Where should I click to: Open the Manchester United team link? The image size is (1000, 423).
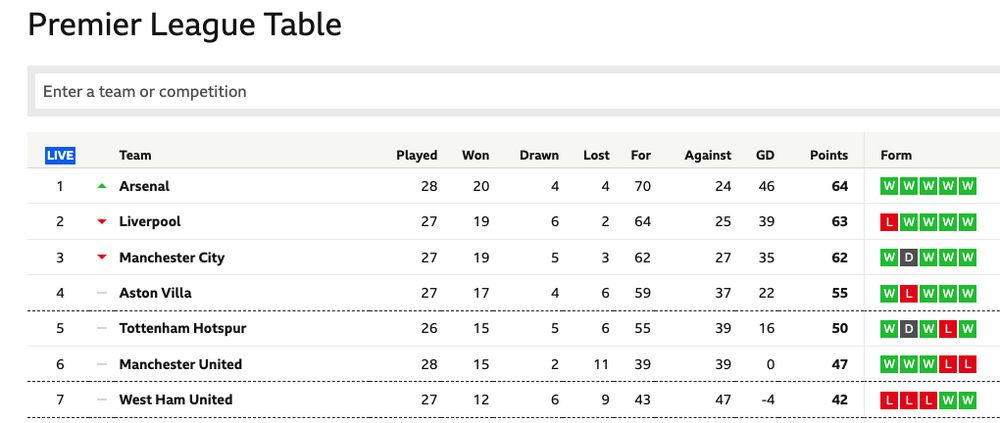pyautogui.click(x=180, y=365)
